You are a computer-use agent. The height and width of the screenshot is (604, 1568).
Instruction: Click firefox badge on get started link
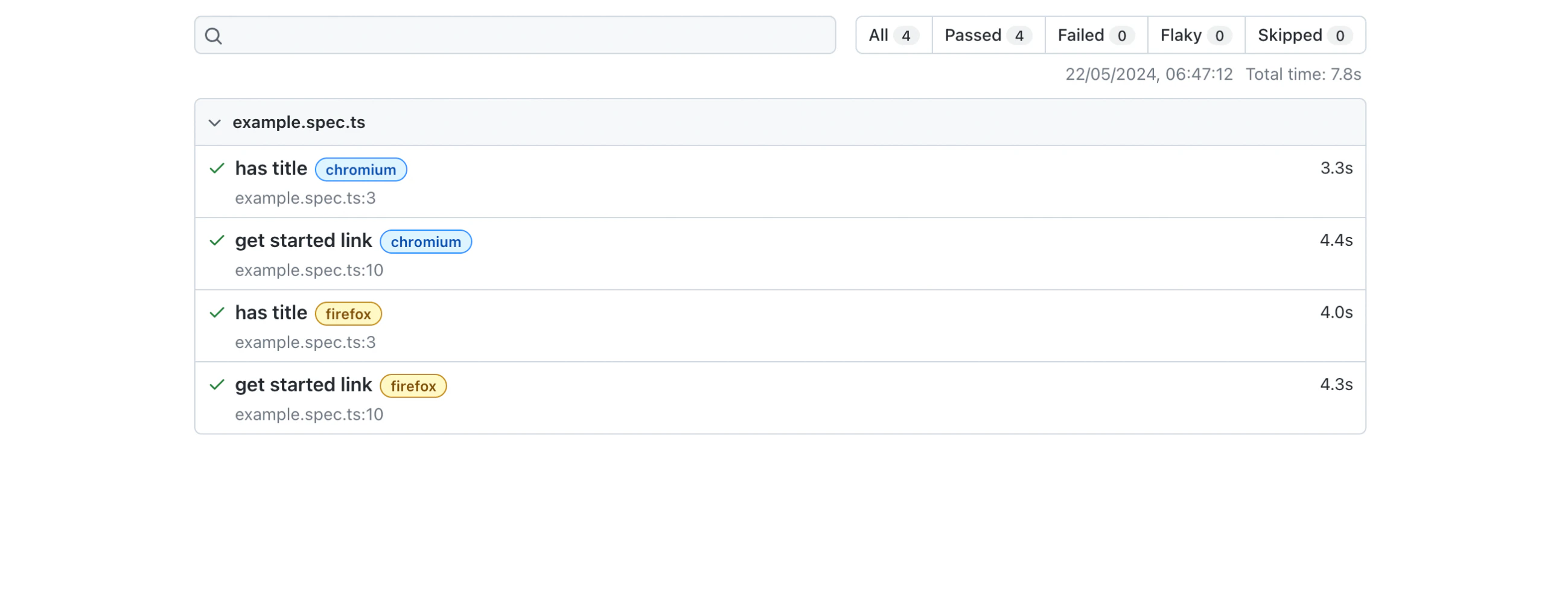point(413,386)
